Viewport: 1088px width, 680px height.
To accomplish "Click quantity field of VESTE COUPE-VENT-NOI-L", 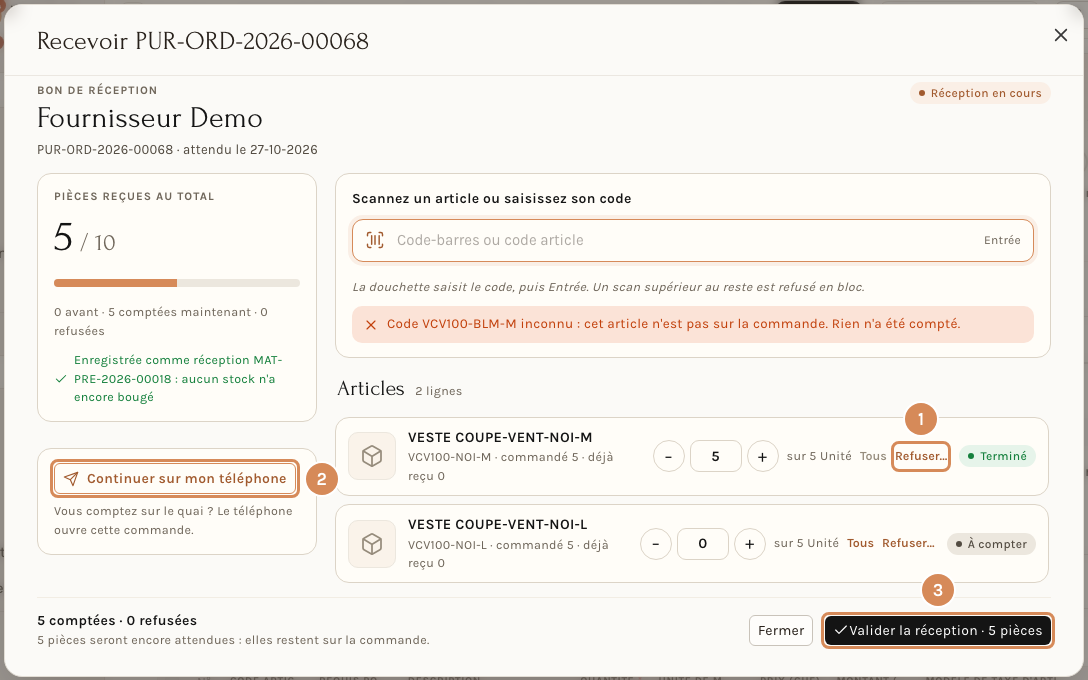I will [702, 544].
